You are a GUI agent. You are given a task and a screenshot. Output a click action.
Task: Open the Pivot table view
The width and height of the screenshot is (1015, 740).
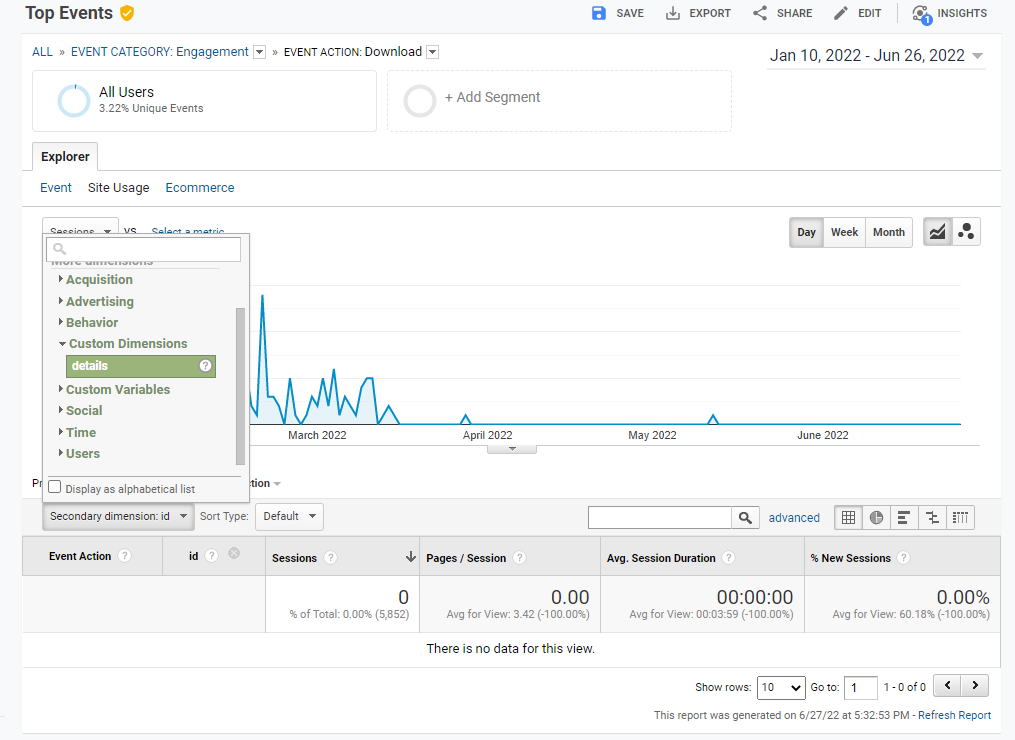(959, 517)
